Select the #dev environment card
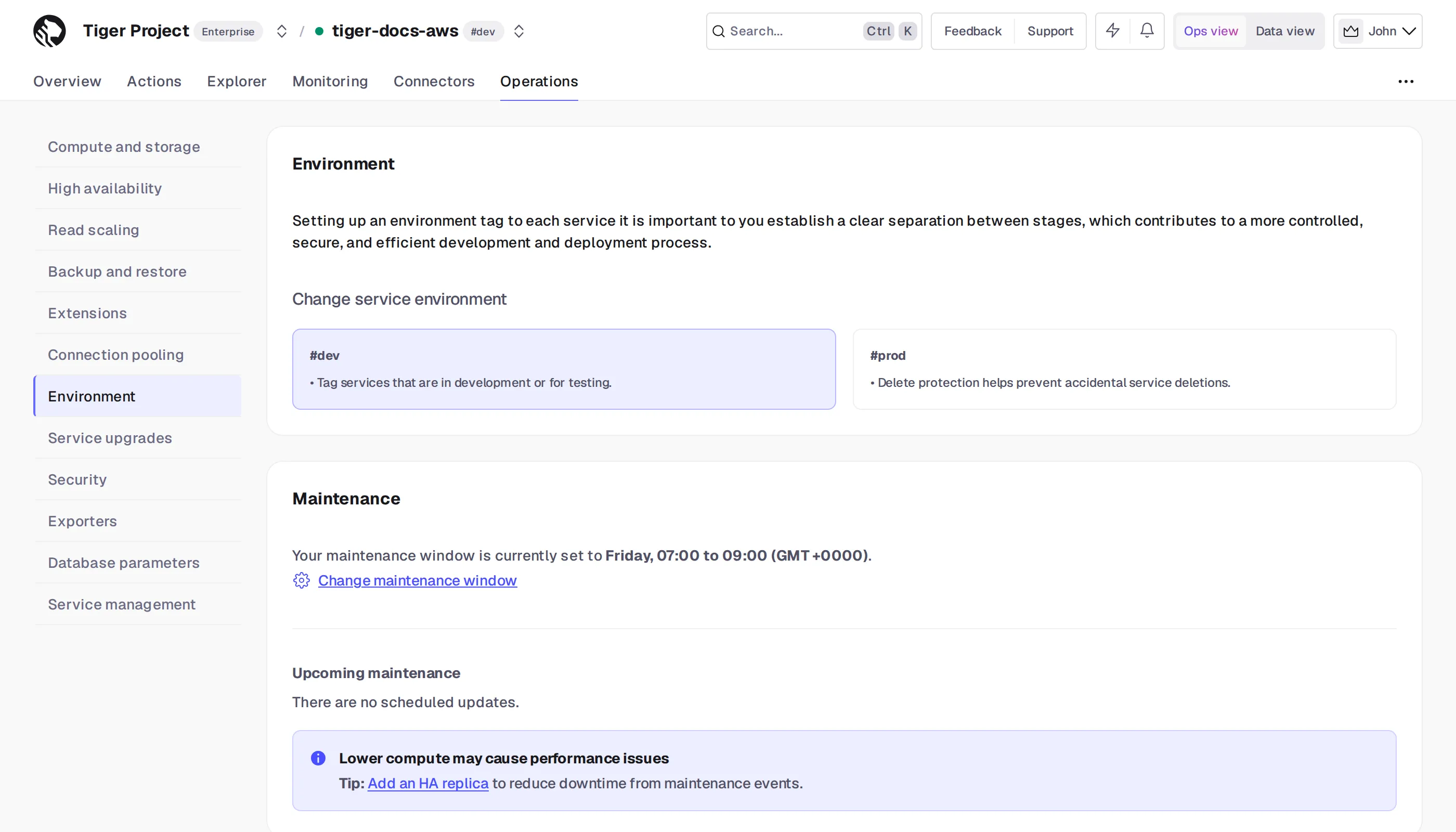 pyautogui.click(x=564, y=369)
